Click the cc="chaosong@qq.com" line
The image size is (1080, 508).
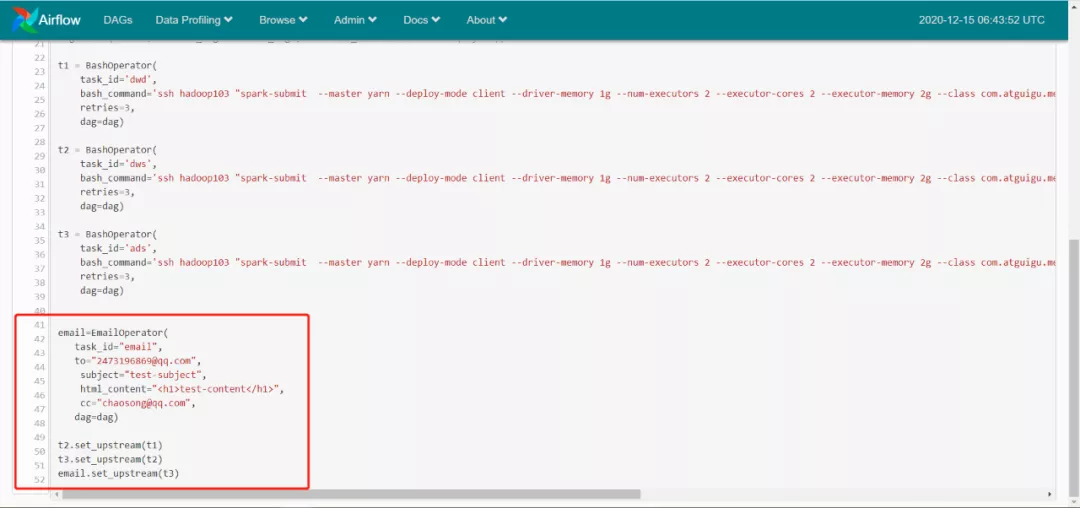tap(138, 403)
